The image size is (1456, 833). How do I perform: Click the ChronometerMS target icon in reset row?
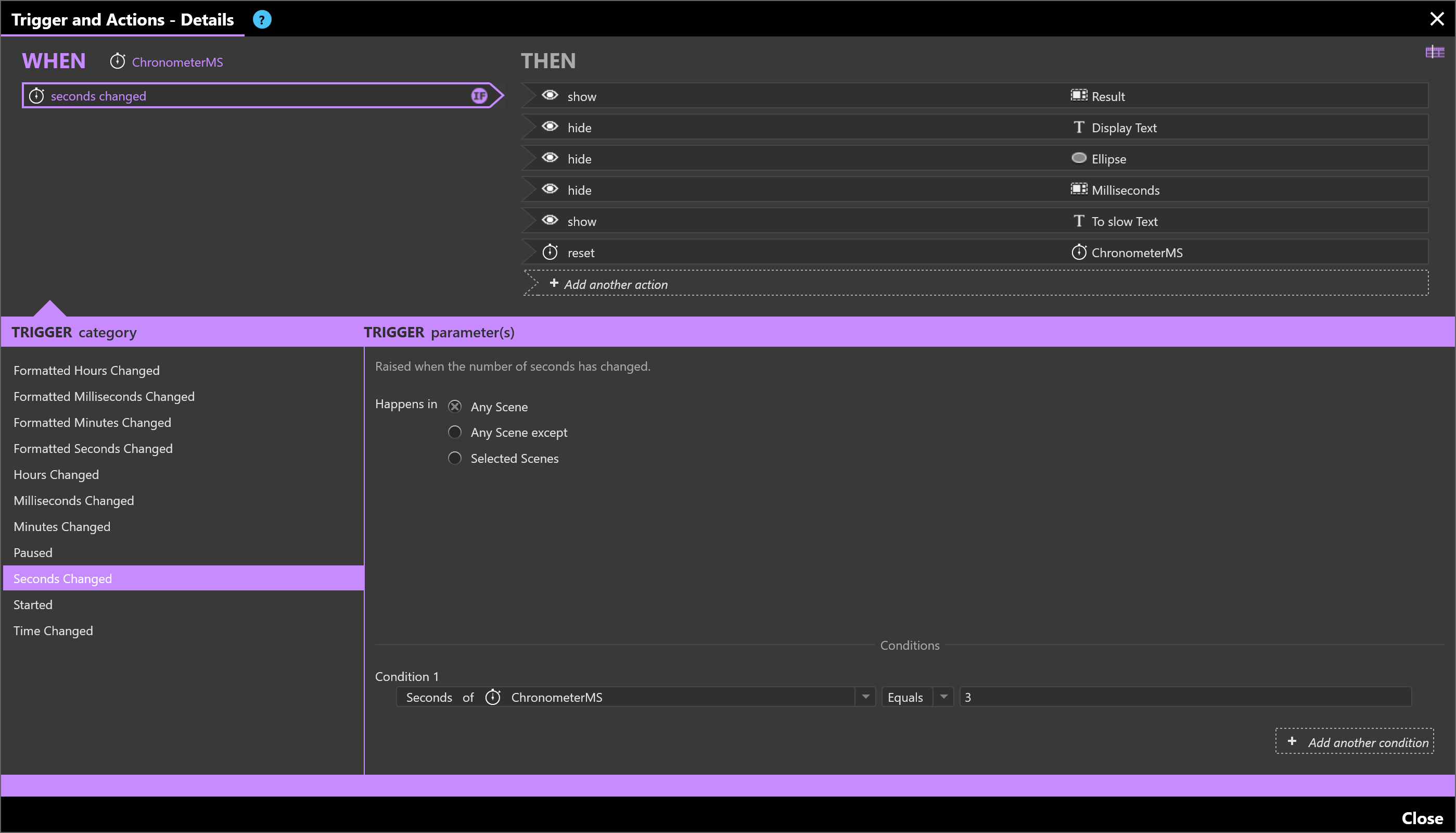click(1079, 252)
